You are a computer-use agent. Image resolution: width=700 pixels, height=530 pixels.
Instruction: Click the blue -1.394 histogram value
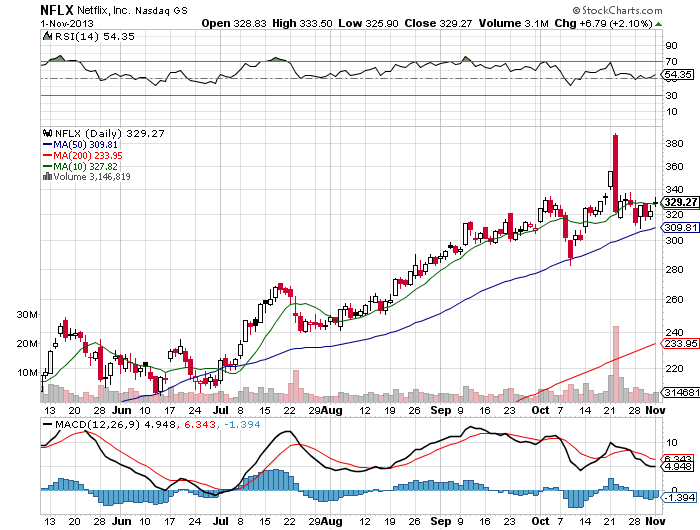click(242, 424)
